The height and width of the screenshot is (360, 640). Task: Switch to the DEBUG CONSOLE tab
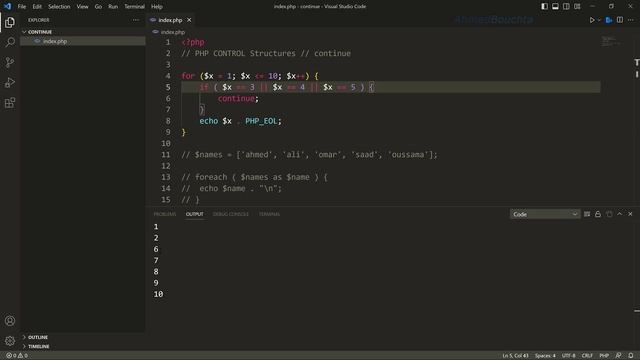coord(231,214)
